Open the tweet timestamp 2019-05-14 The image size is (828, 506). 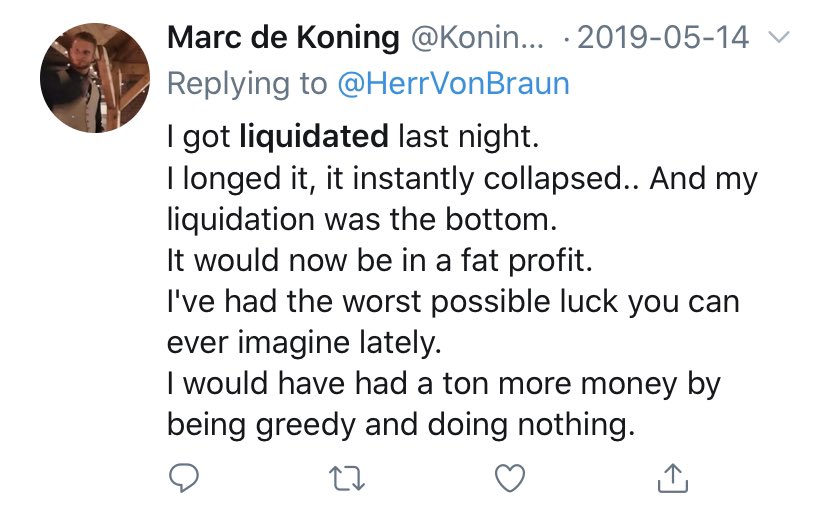(x=663, y=38)
